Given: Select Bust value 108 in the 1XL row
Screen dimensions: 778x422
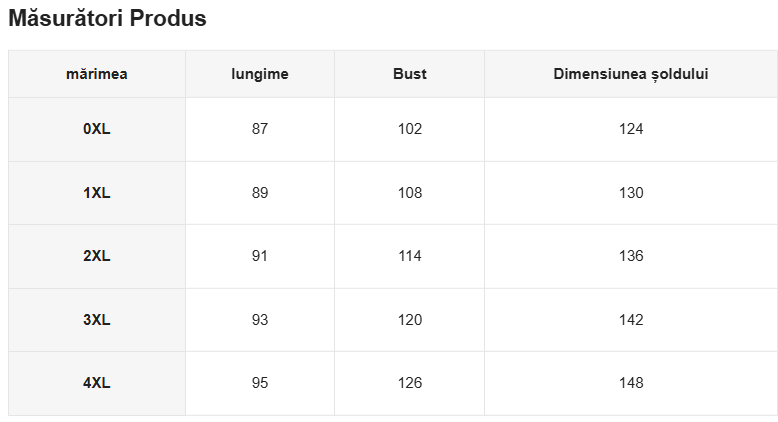Looking at the screenshot, I should 410,193.
